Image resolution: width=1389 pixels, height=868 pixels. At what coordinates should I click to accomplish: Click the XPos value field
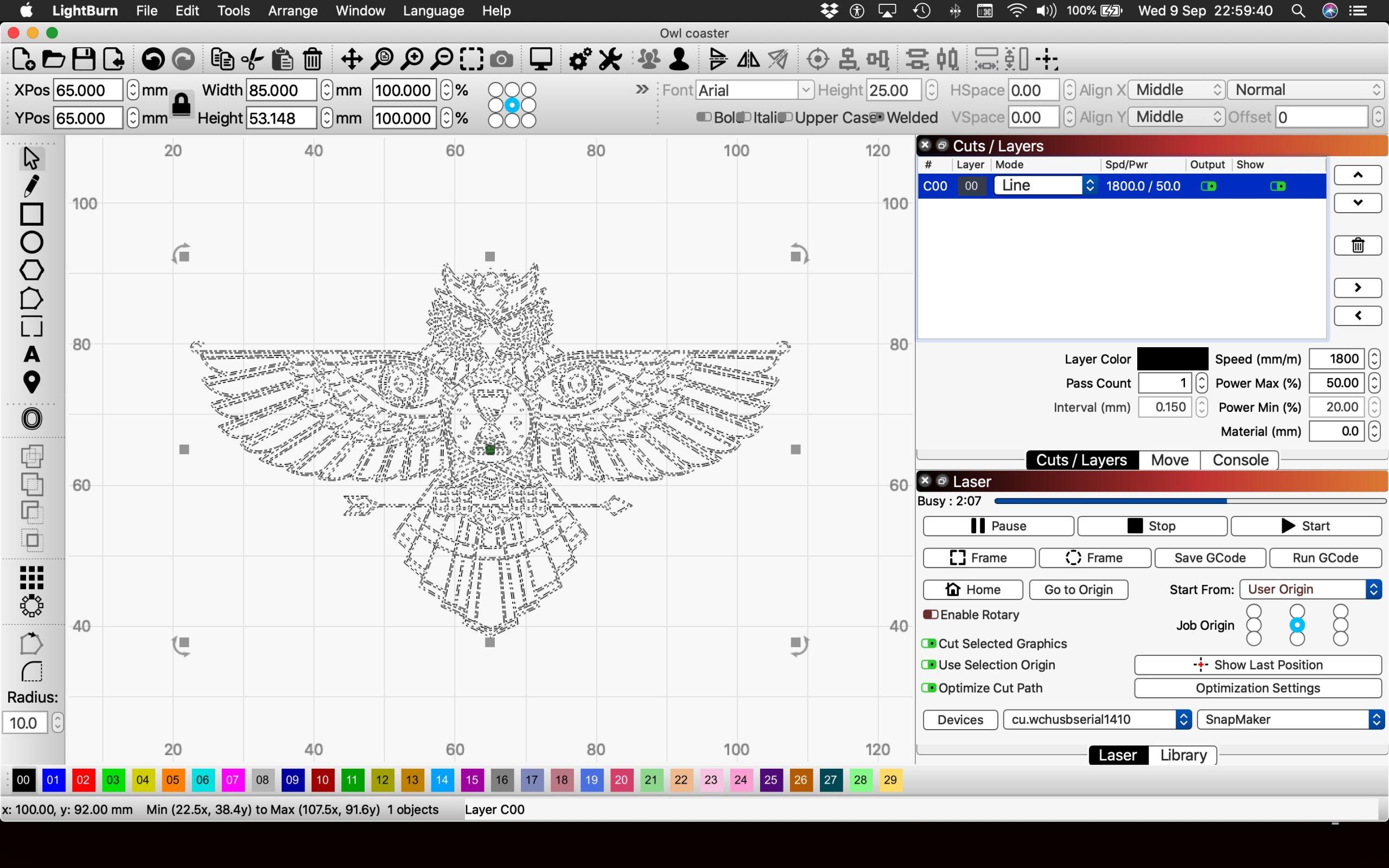pyautogui.click(x=88, y=90)
